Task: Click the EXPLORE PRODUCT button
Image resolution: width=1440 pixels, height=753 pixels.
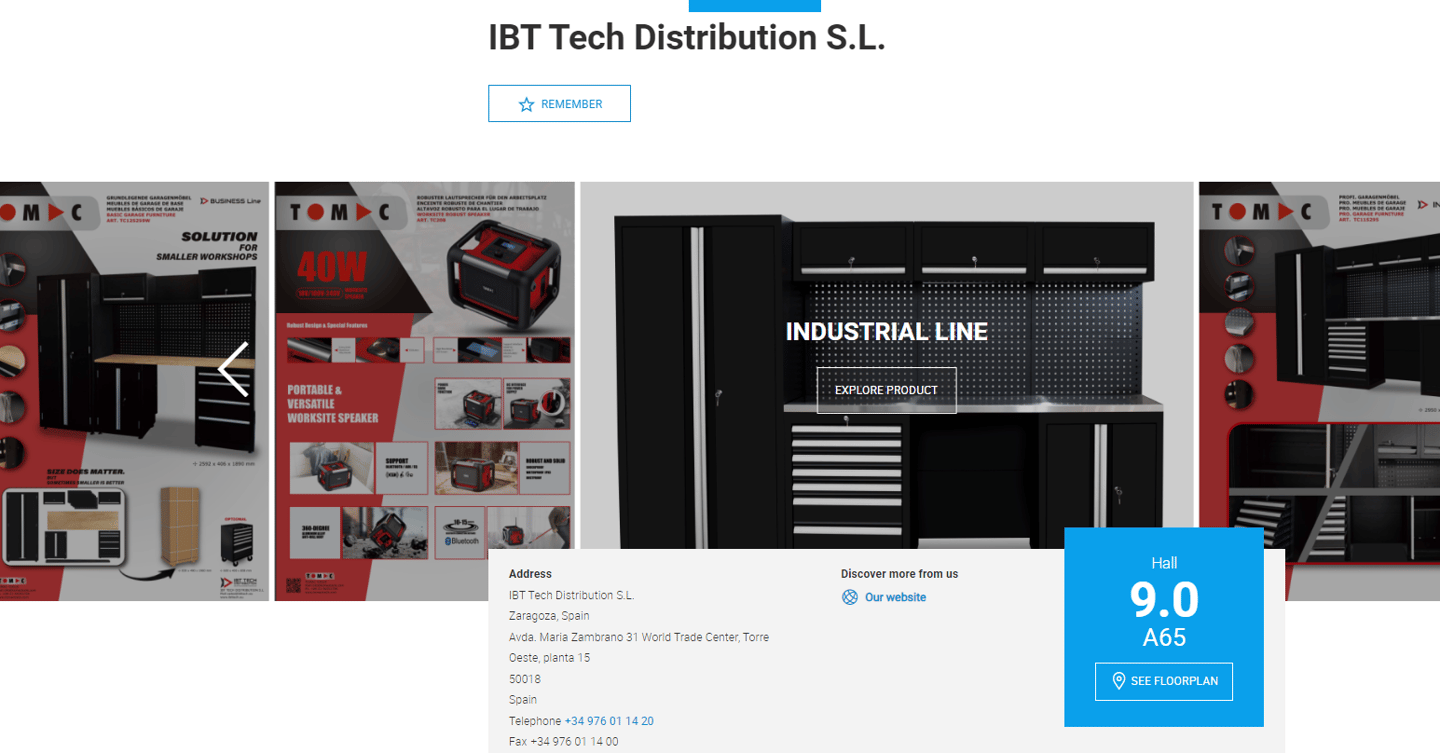Action: [886, 390]
